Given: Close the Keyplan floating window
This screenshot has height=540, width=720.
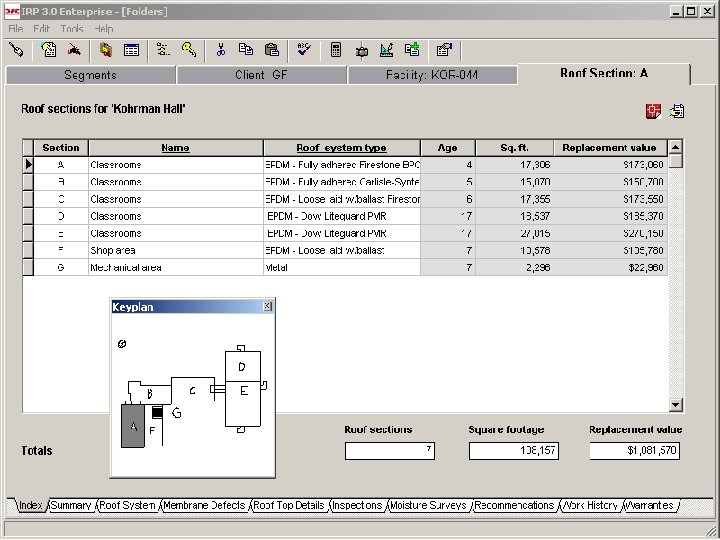Looking at the screenshot, I should 267,307.
